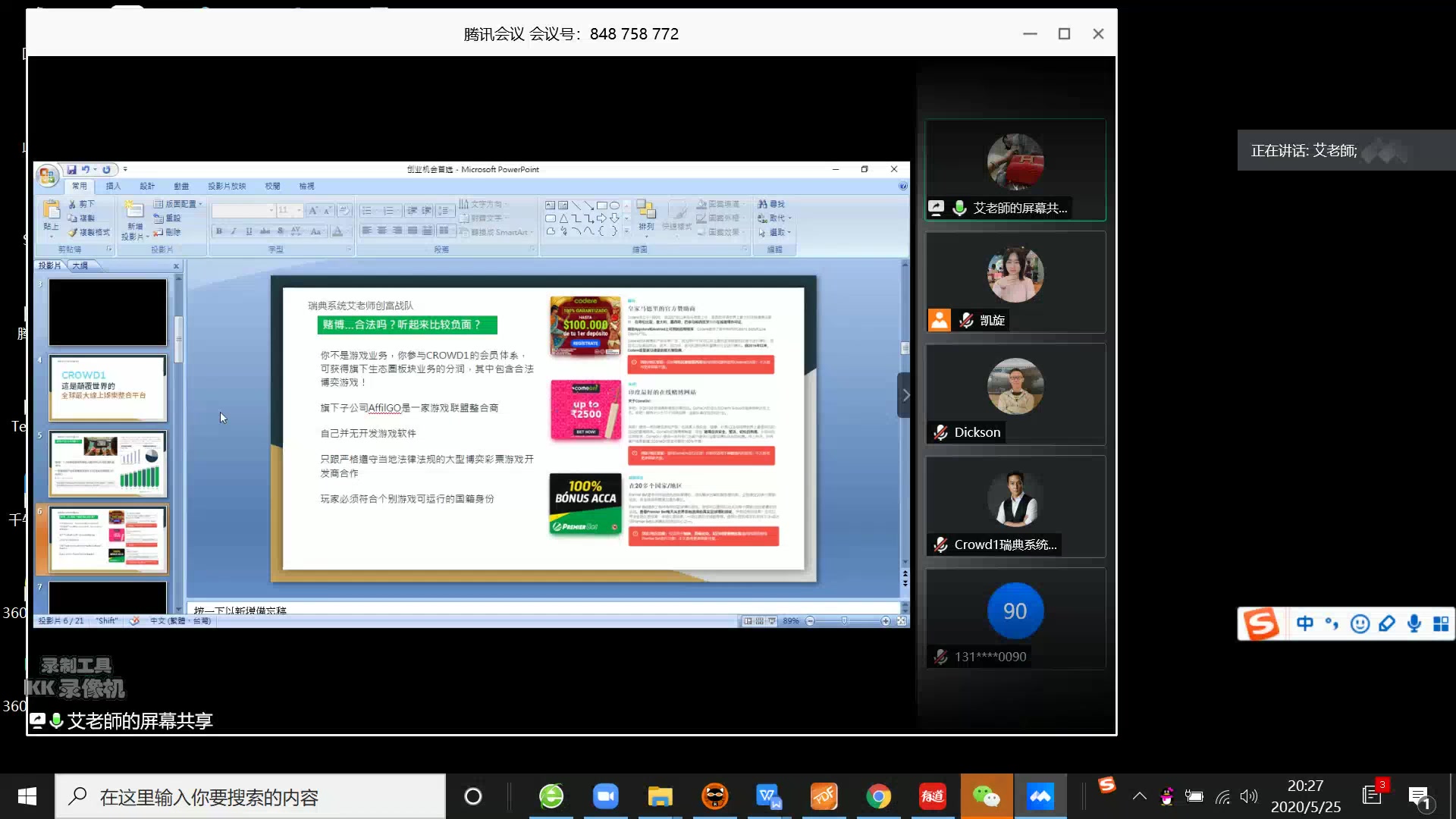1456x819 pixels.
Task: Select the text box shape
Action: tap(551, 205)
